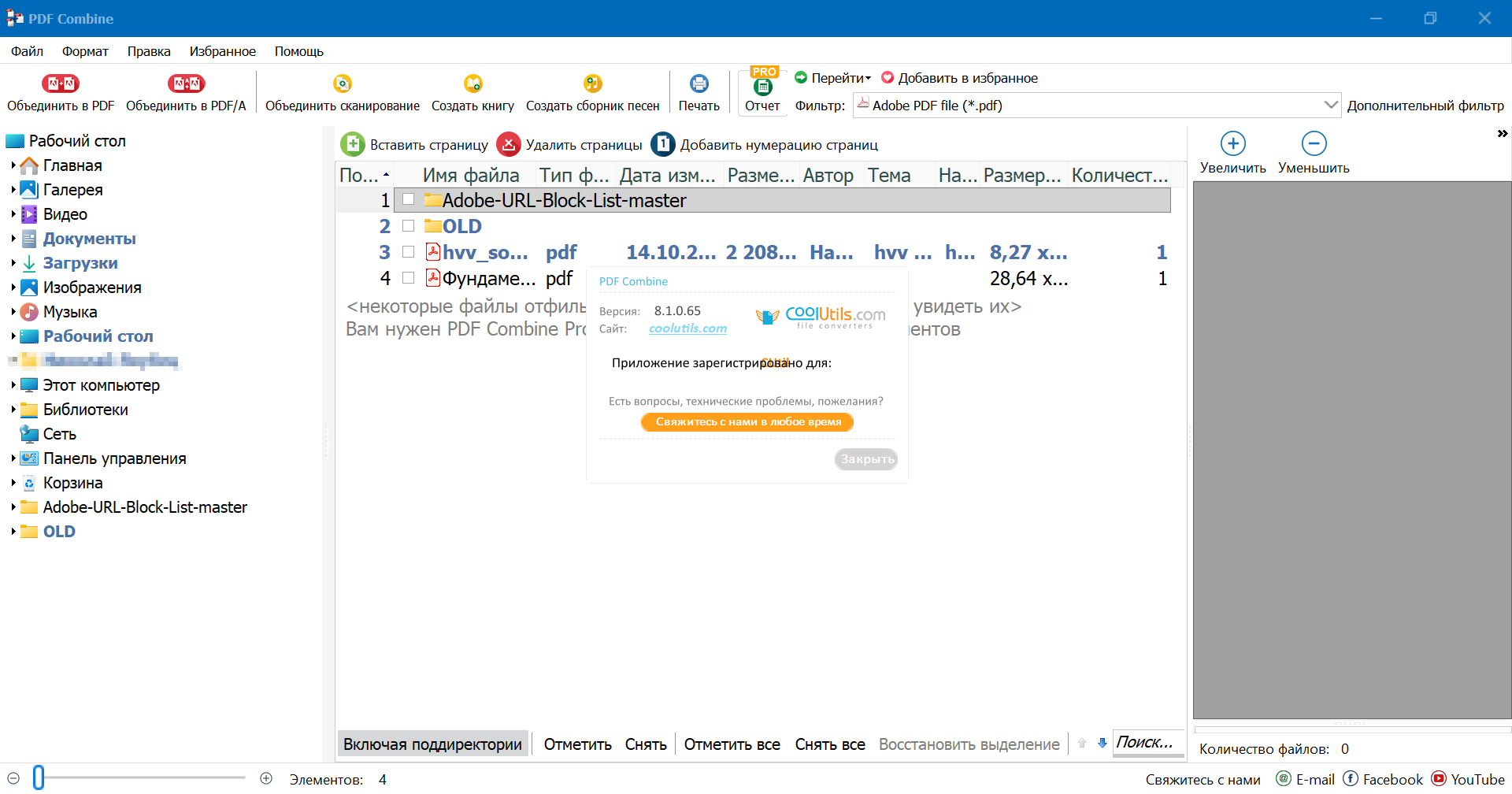Click the YouTube icon in status bar
This screenshot has width=1512, height=794.
click(x=1439, y=778)
